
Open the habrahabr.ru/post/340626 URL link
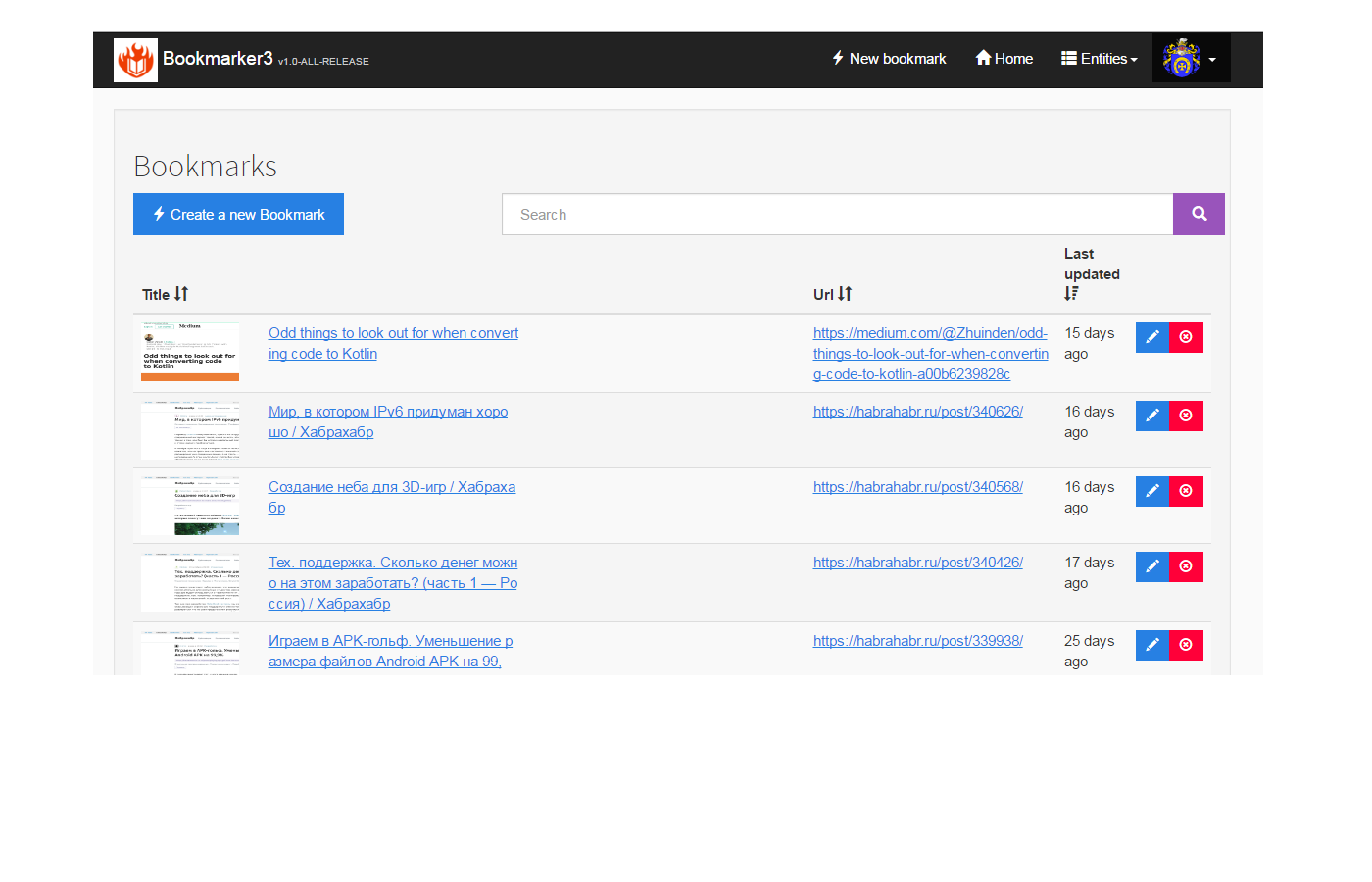click(917, 412)
